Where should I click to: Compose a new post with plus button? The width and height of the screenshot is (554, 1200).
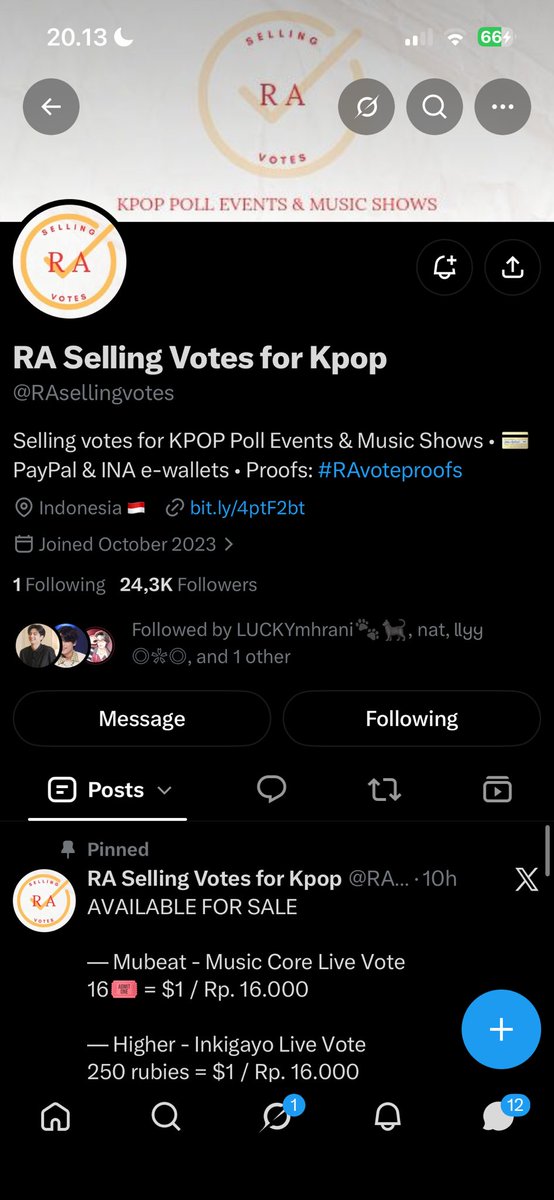501,1029
